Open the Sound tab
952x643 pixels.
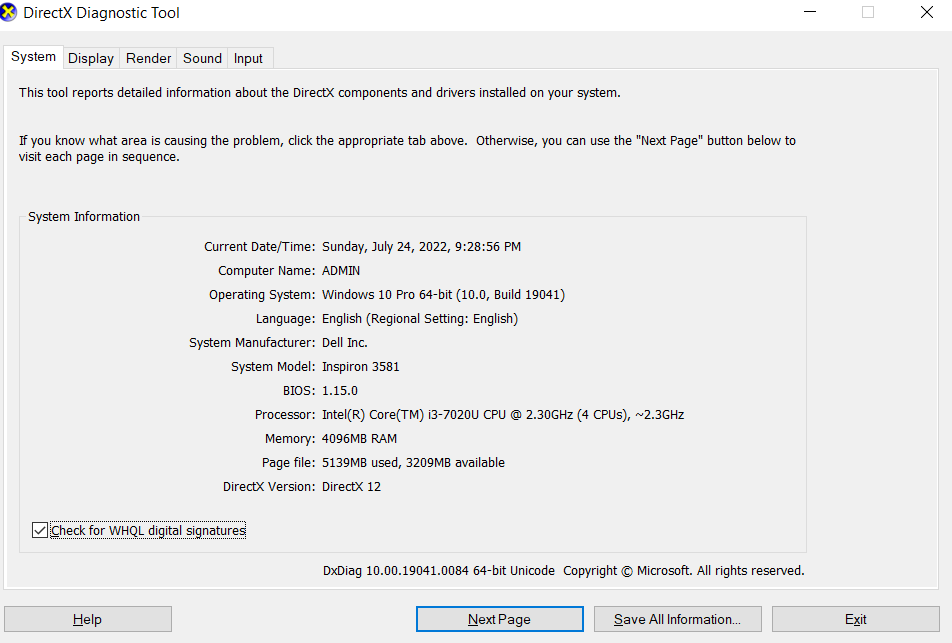202,58
